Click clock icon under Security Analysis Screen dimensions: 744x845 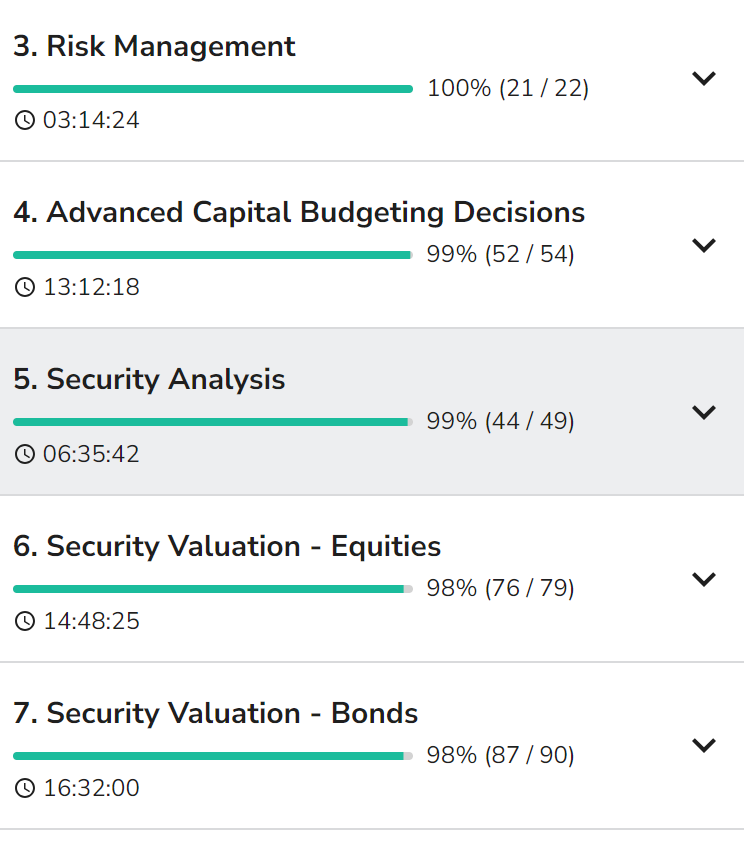click(x=24, y=455)
